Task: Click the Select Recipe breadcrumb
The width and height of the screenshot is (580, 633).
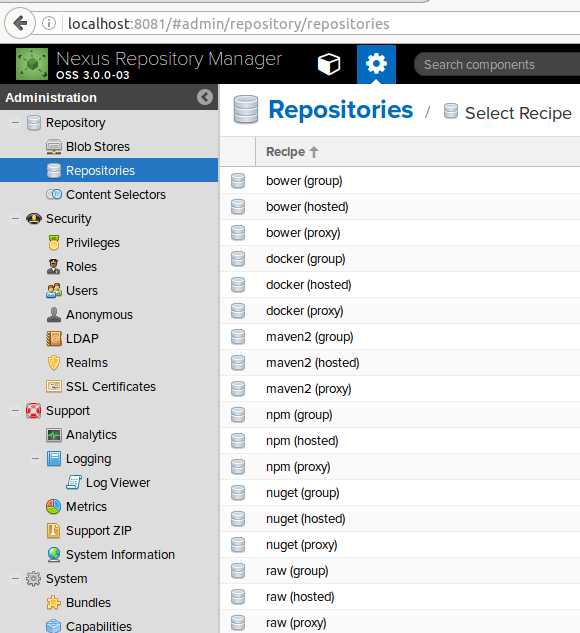Action: [x=518, y=113]
